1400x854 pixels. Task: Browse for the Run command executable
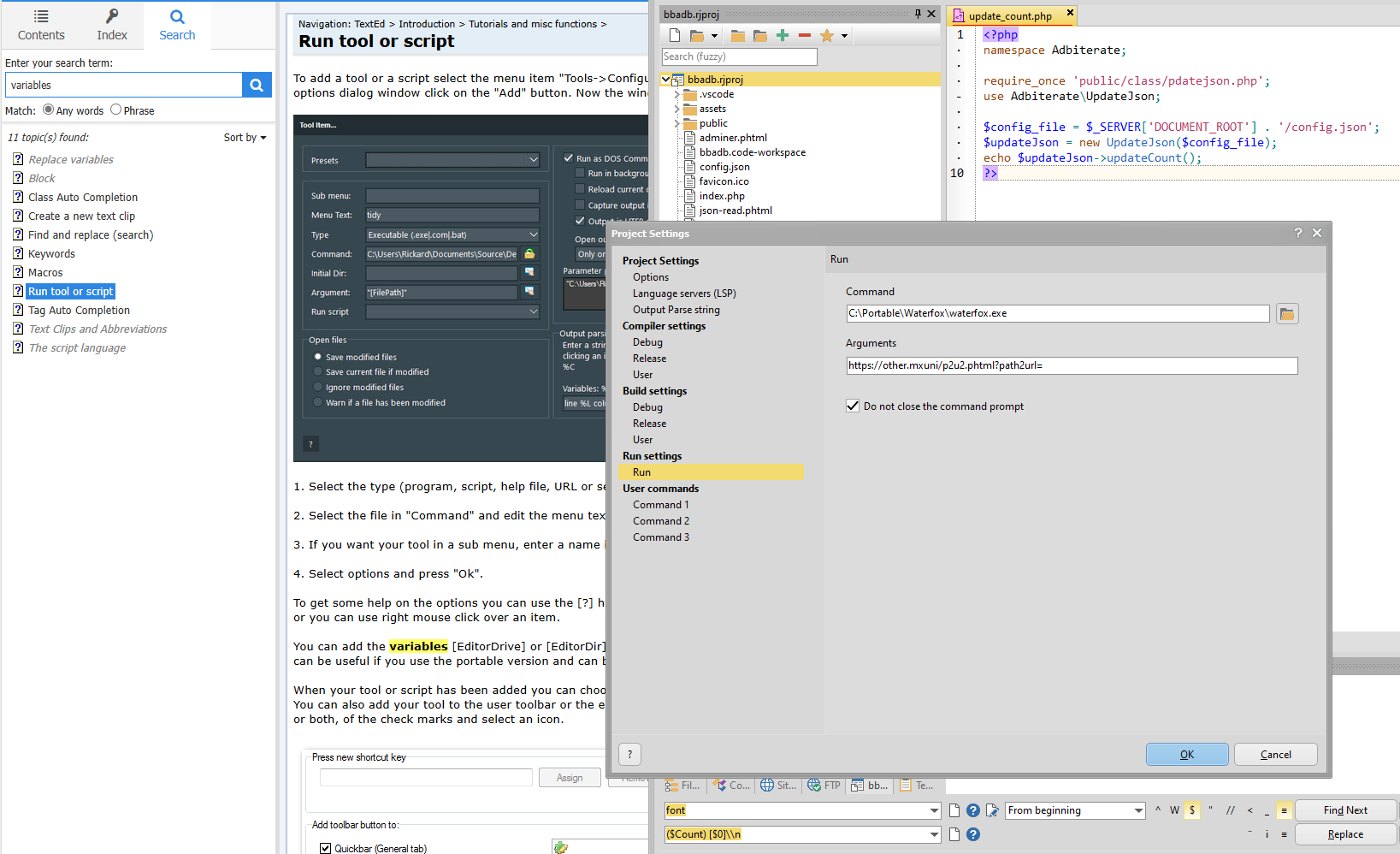[1287, 314]
